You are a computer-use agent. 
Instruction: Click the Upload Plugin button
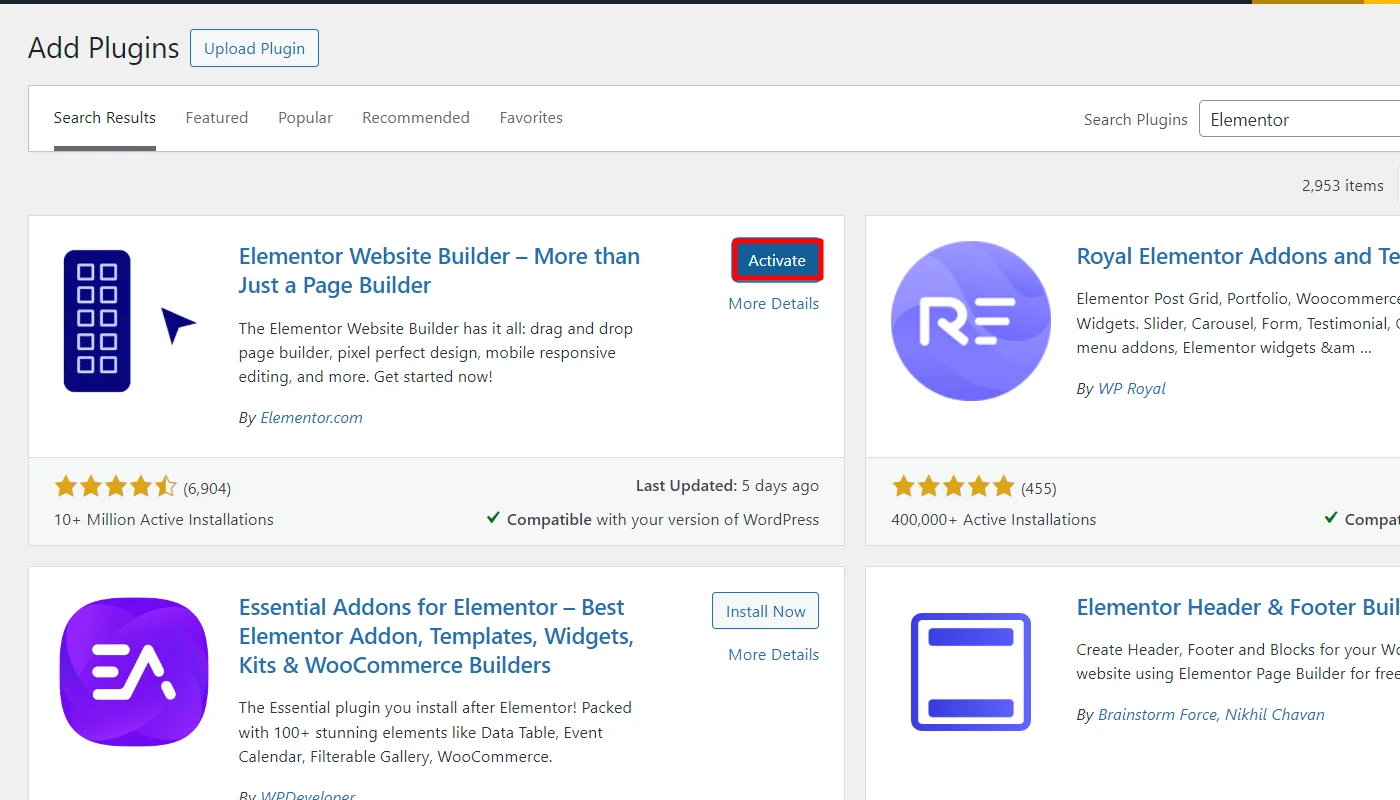click(254, 48)
